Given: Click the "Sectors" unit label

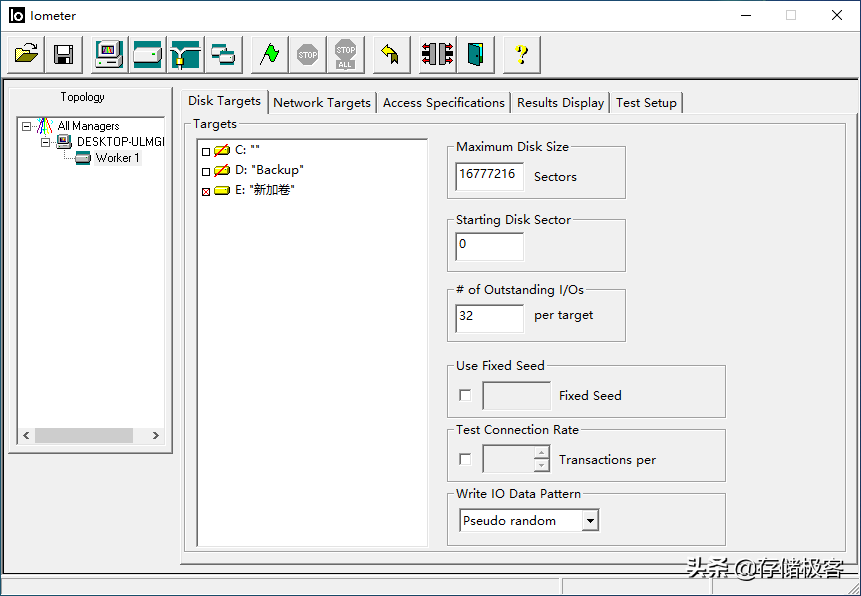Looking at the screenshot, I should [555, 177].
